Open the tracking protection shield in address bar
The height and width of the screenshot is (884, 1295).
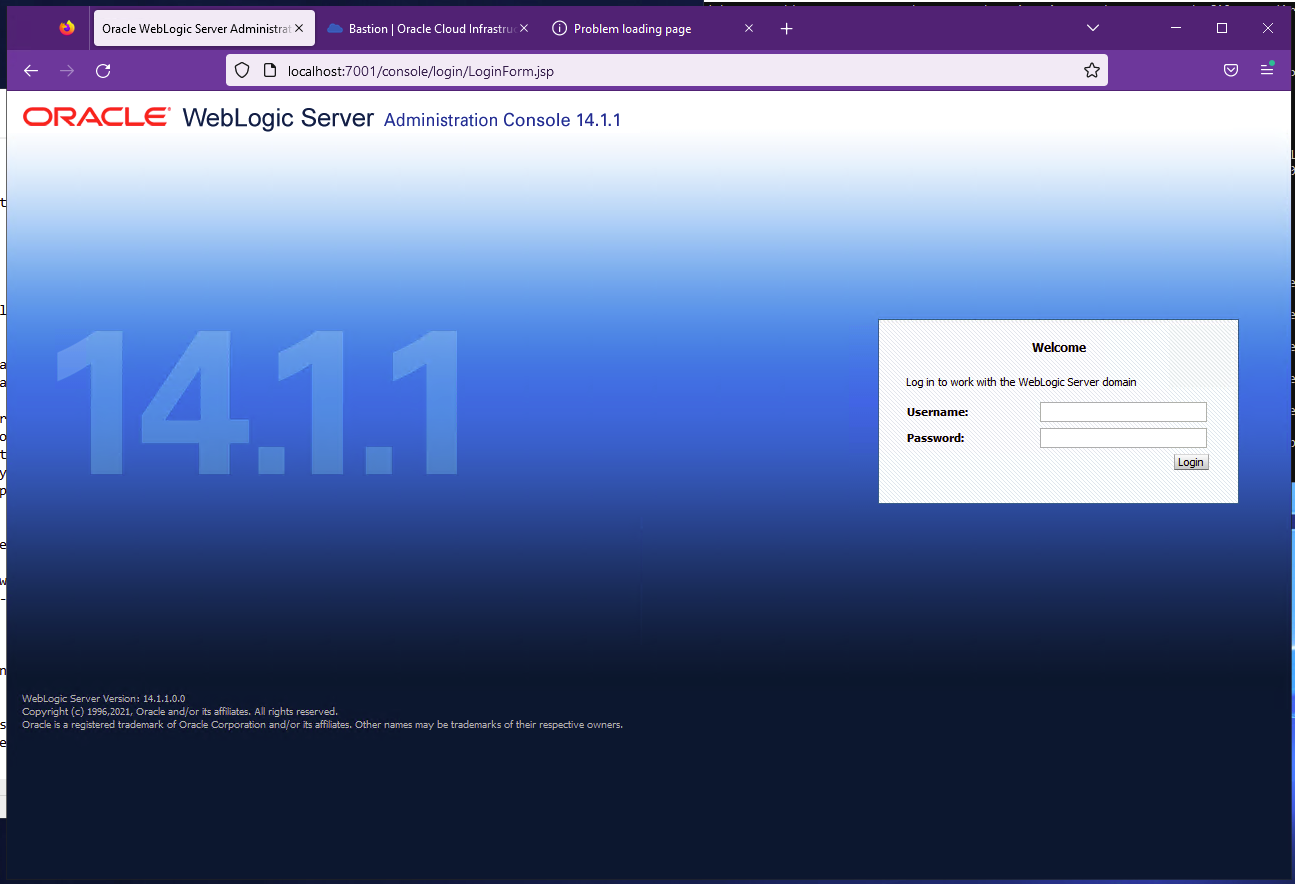(x=242, y=70)
